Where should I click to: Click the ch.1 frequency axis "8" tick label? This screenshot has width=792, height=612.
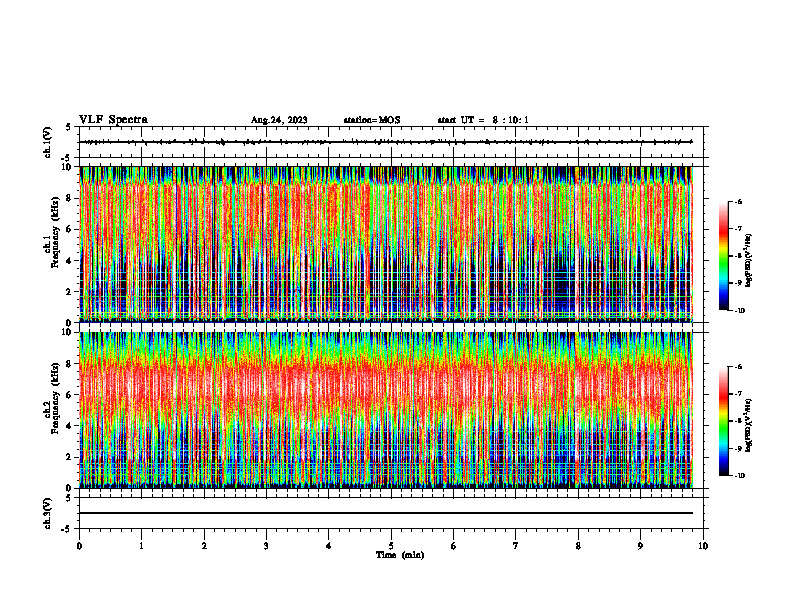pos(70,198)
